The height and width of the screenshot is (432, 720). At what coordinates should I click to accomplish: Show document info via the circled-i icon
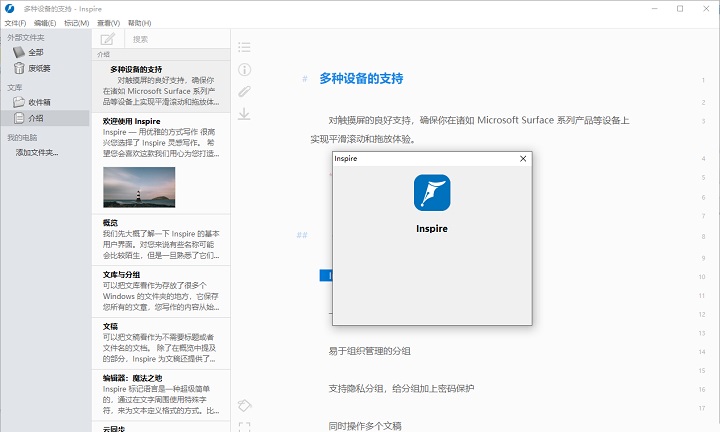click(x=244, y=69)
